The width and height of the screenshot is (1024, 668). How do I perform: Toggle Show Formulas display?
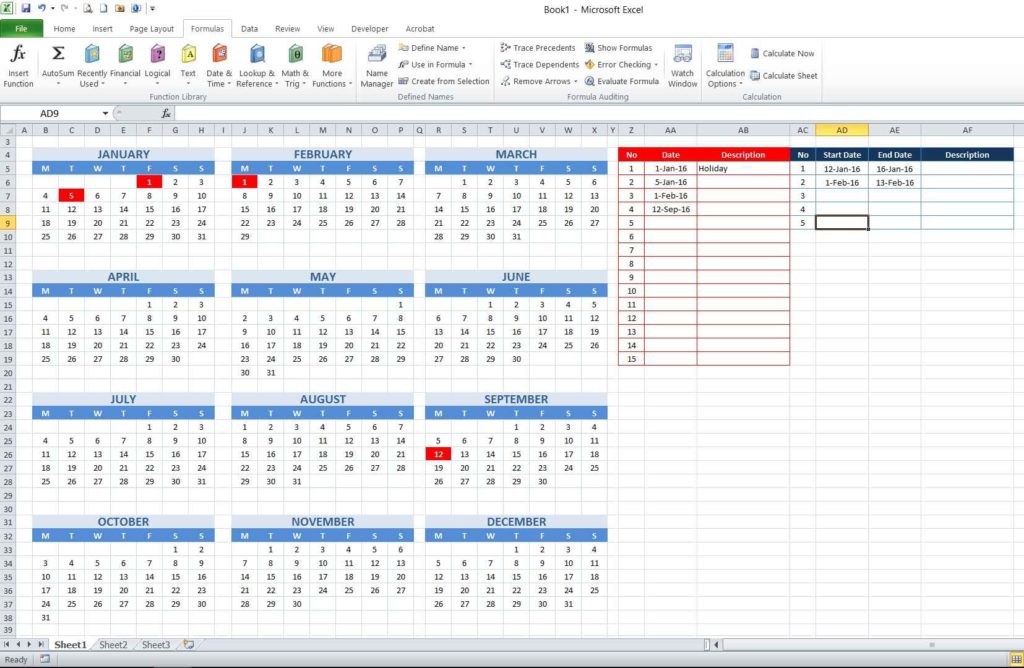620,47
